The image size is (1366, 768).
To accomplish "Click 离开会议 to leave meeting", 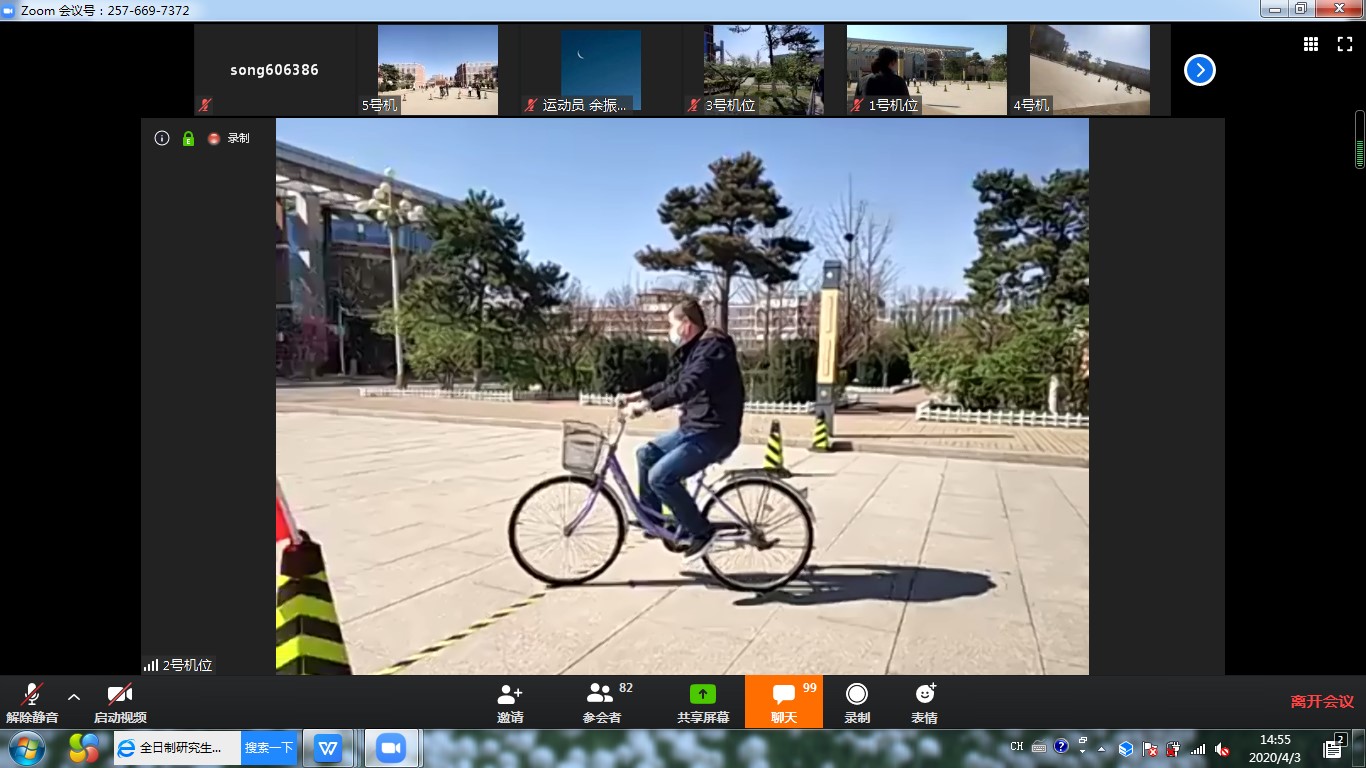I will click(1322, 702).
